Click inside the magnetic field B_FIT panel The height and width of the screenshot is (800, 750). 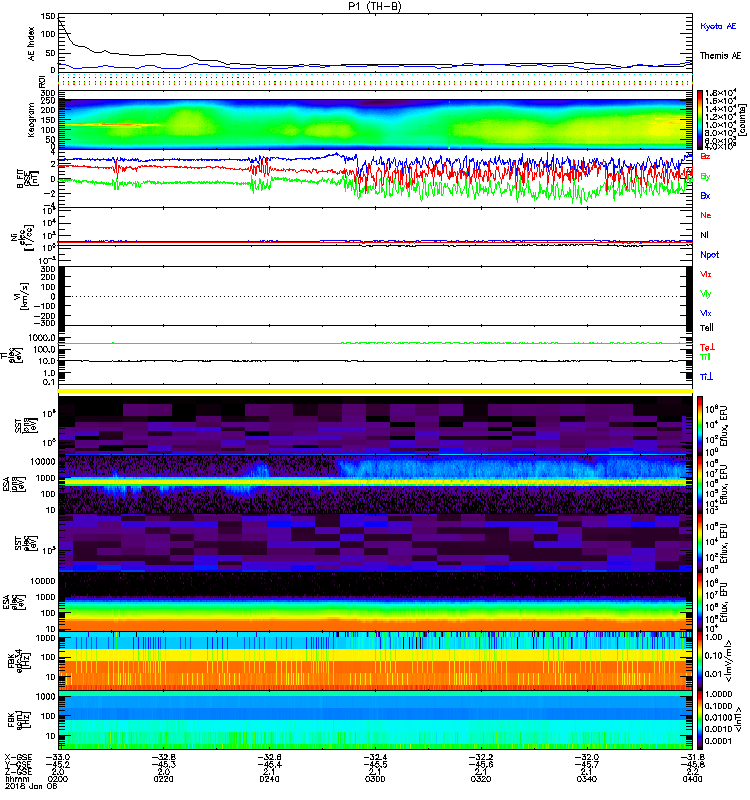[375, 179]
